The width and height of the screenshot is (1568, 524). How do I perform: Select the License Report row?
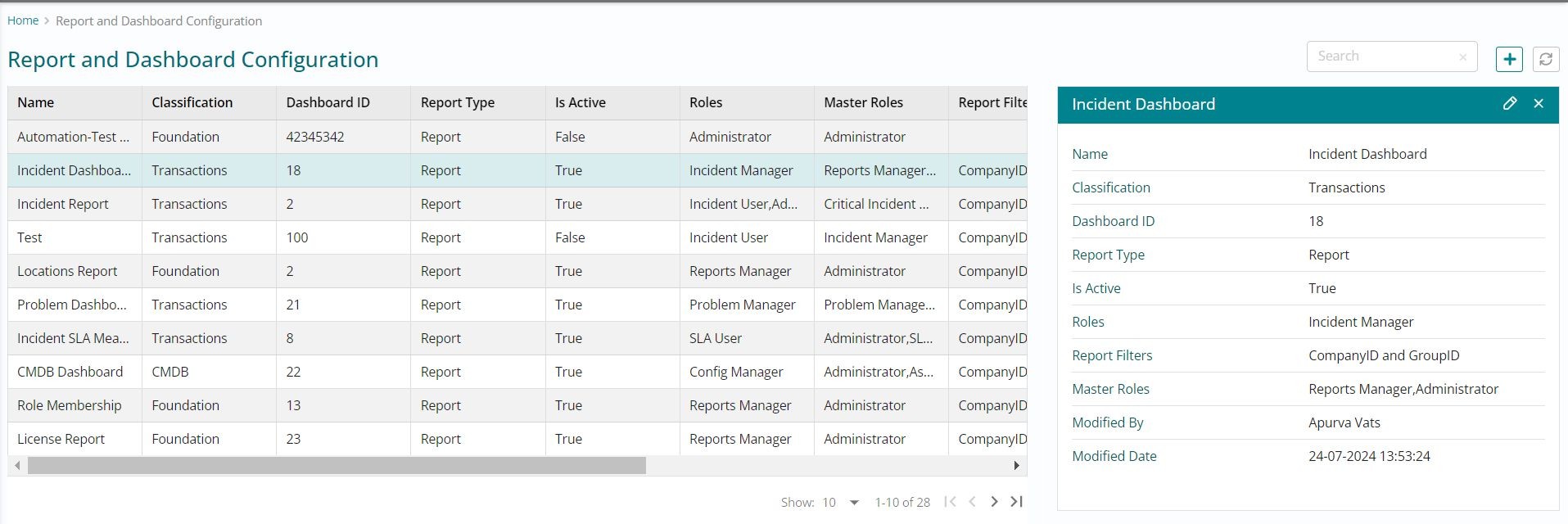coord(61,439)
